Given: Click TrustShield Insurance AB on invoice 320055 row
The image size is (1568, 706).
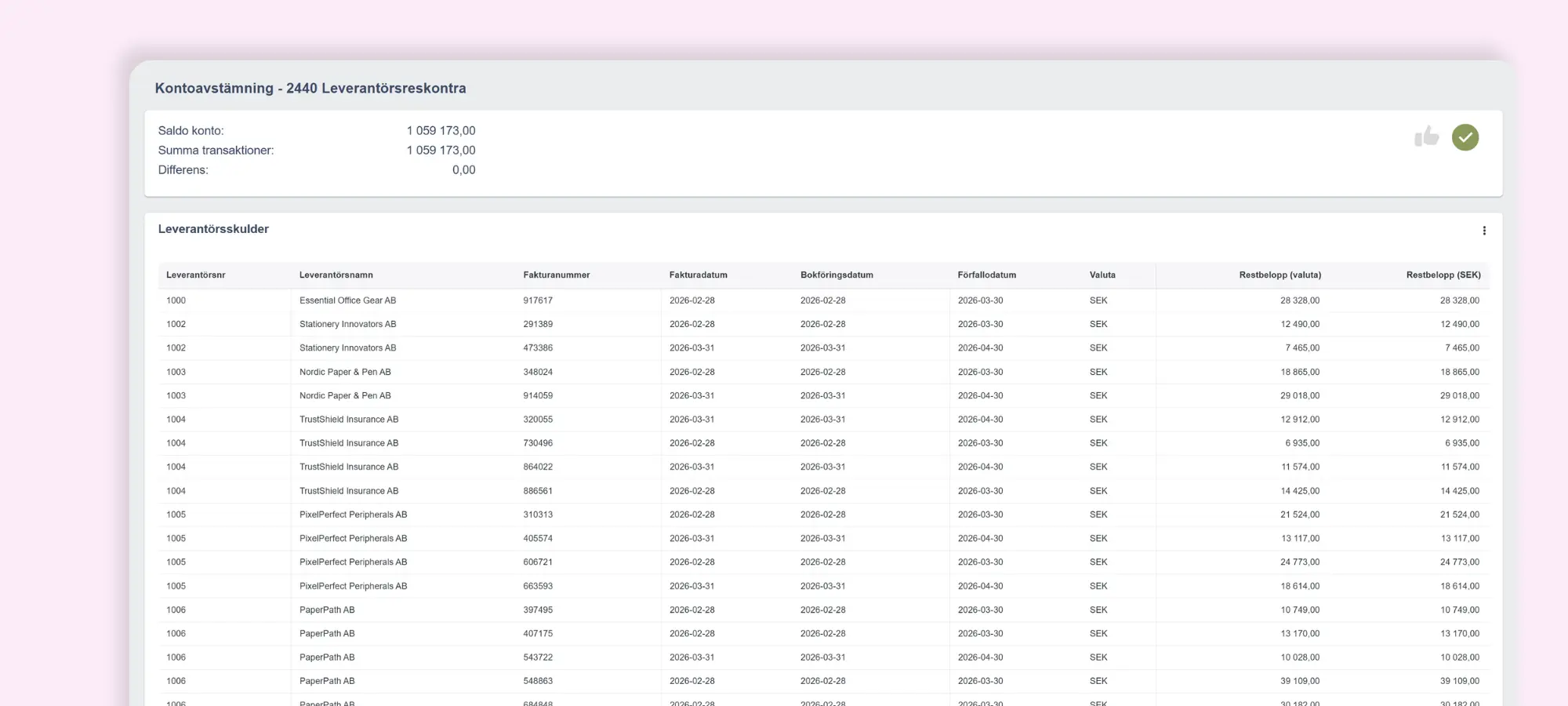Looking at the screenshot, I should tap(349, 420).
